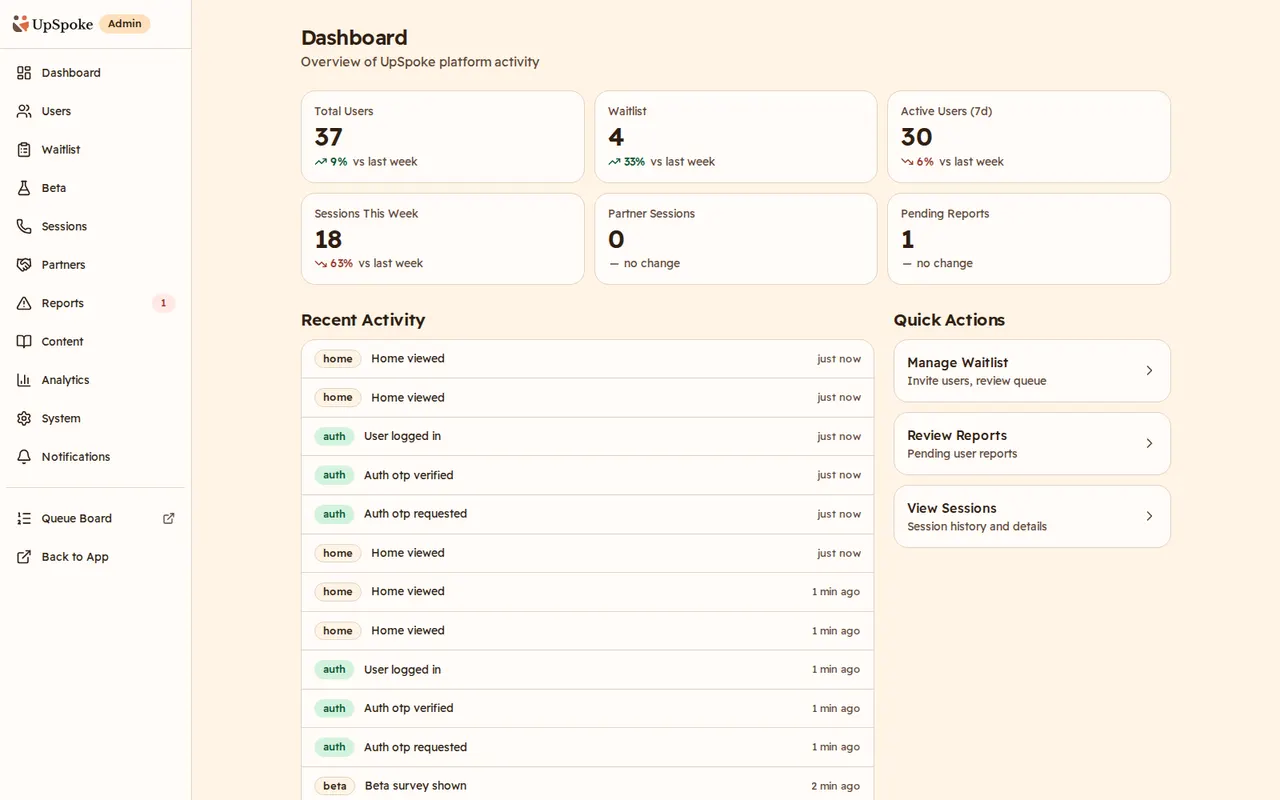Screen dimensions: 1280x800
Task: Click the Active Users (7d) stat card
Action: pos(1029,137)
